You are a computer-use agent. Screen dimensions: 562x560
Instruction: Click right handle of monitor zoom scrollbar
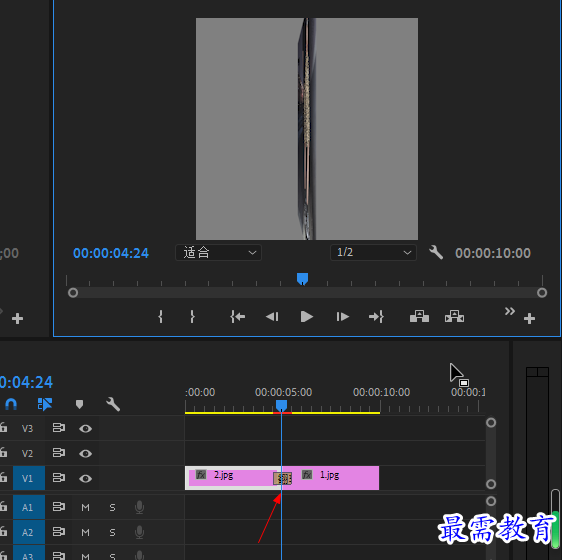click(542, 293)
